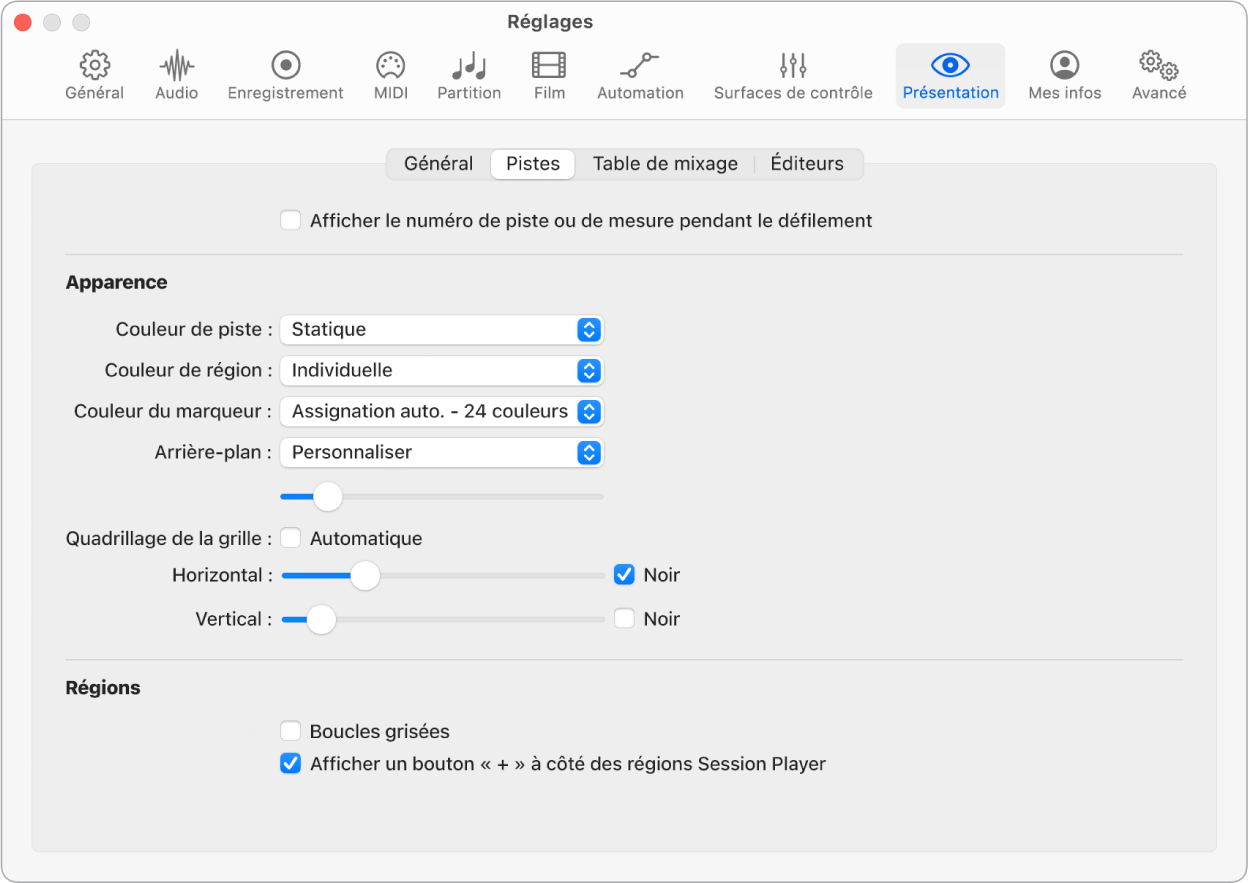
Task: Open the Audio settings pane
Action: tap(176, 76)
